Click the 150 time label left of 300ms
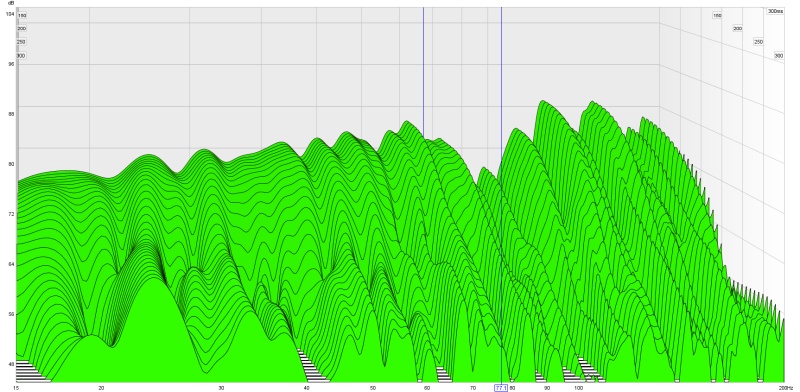This screenshot has width=800, height=392. click(x=717, y=16)
